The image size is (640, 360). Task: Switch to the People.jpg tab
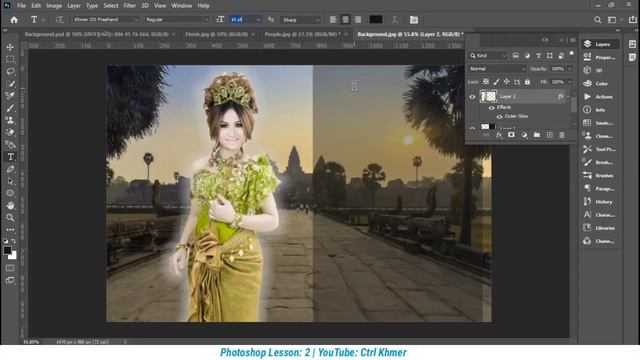point(302,34)
